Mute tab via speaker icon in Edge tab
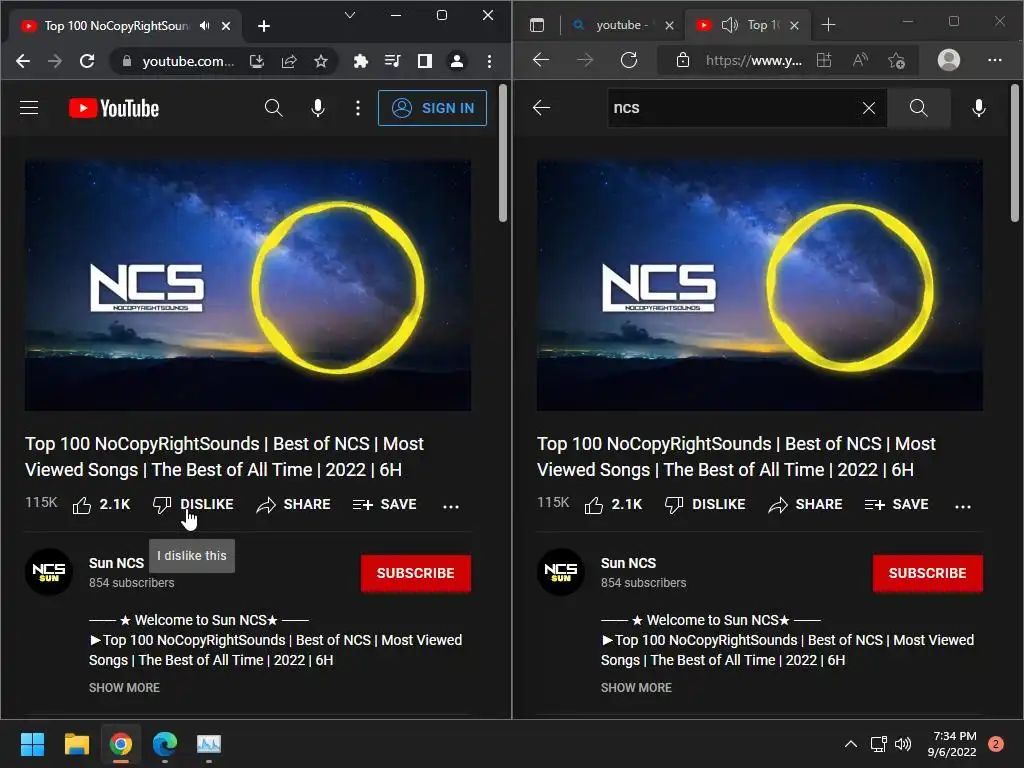 point(729,25)
